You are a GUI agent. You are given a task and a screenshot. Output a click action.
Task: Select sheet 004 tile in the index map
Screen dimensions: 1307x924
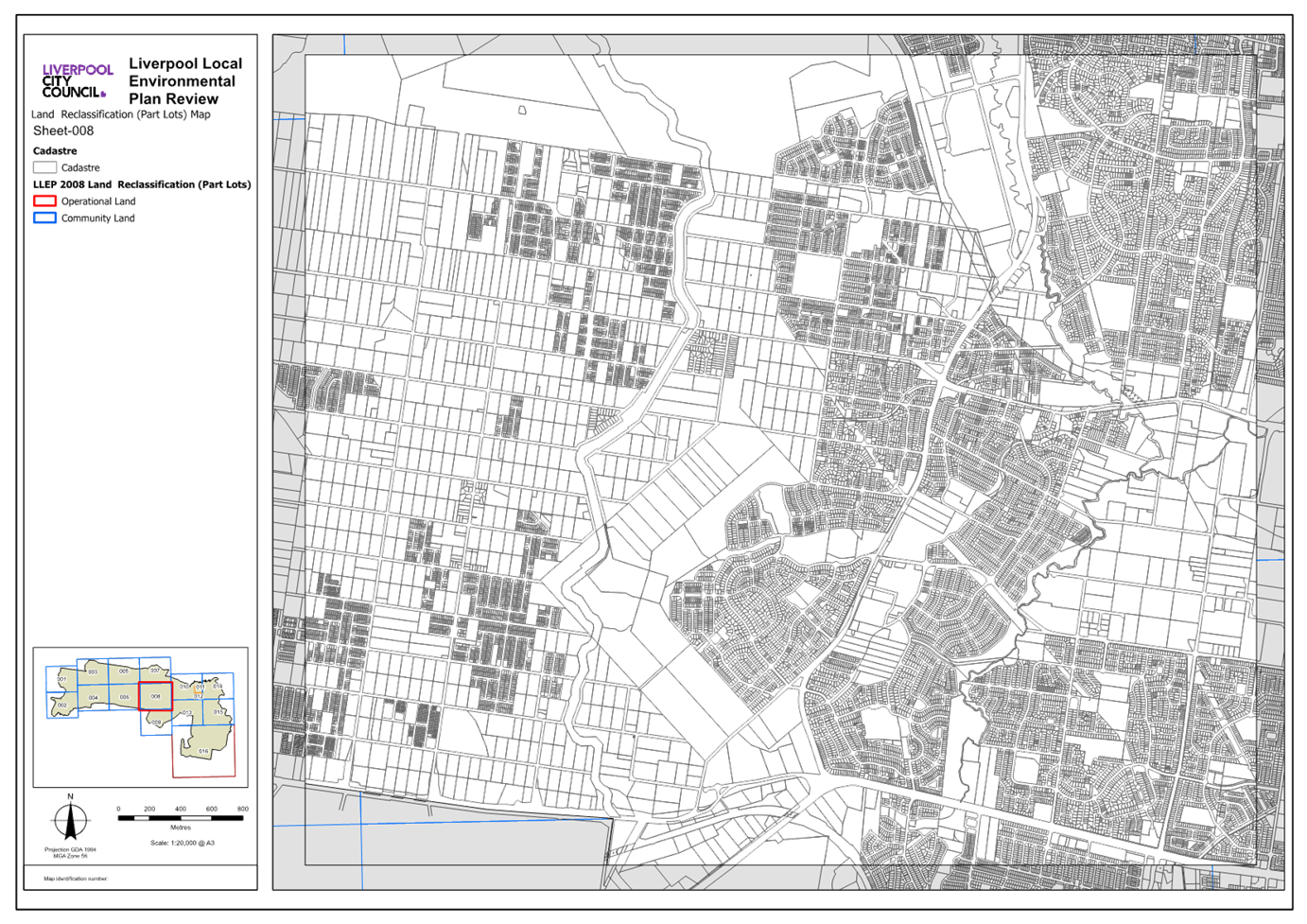(x=94, y=698)
